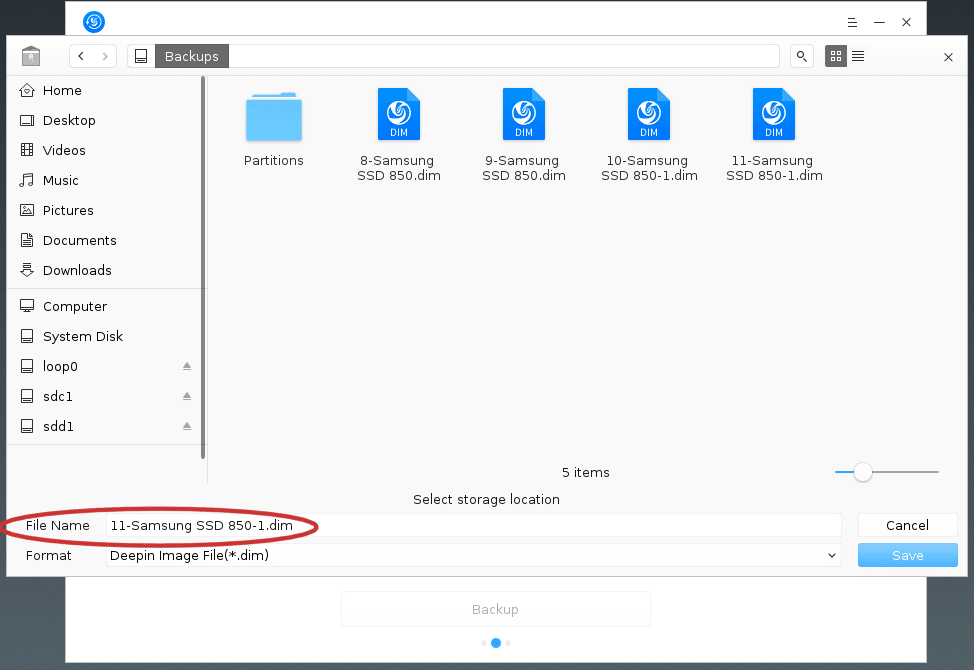974x670 pixels.
Task: Open Home in the sidebar
Action: (x=104, y=91)
